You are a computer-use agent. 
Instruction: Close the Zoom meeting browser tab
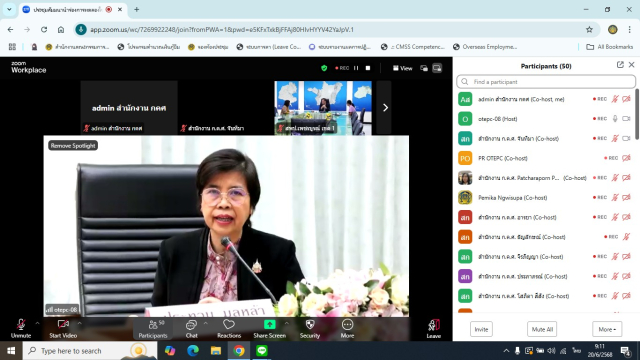120,9
